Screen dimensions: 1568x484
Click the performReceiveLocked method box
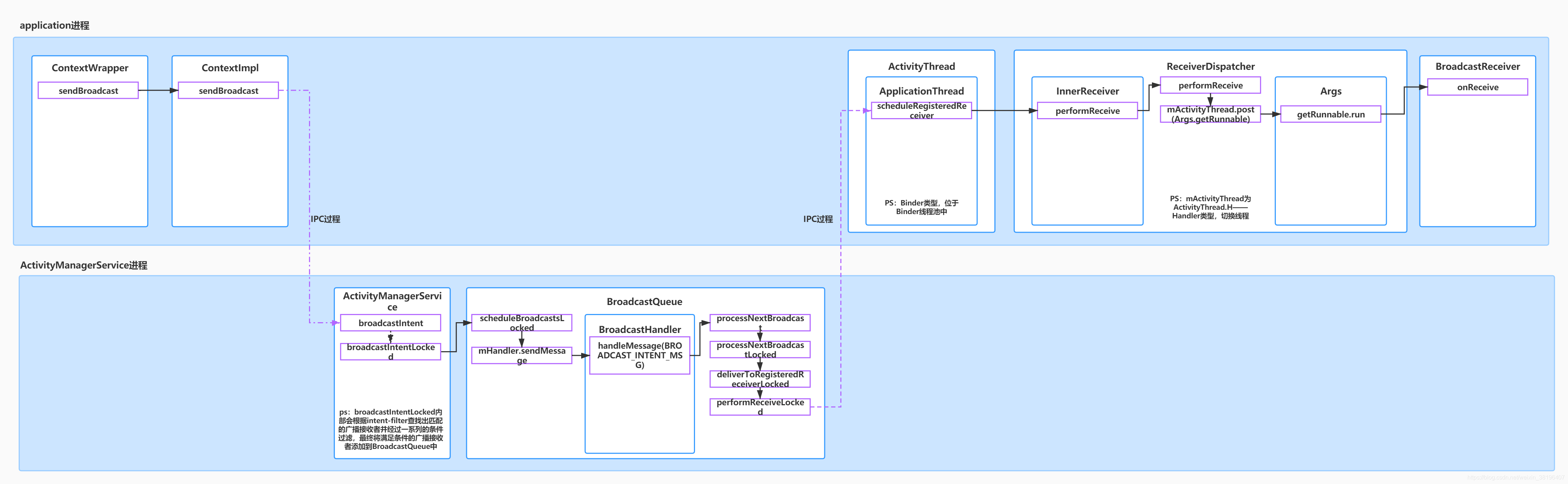(760, 407)
